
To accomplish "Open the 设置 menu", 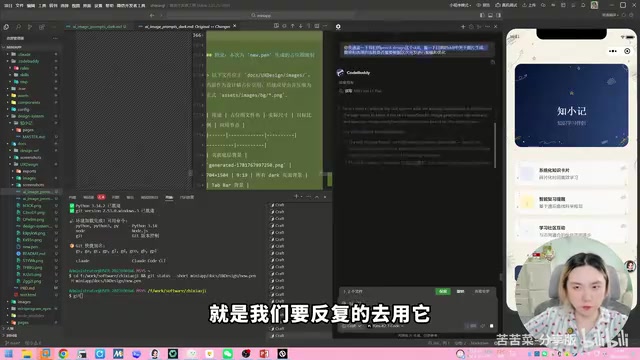I will click(98, 5).
